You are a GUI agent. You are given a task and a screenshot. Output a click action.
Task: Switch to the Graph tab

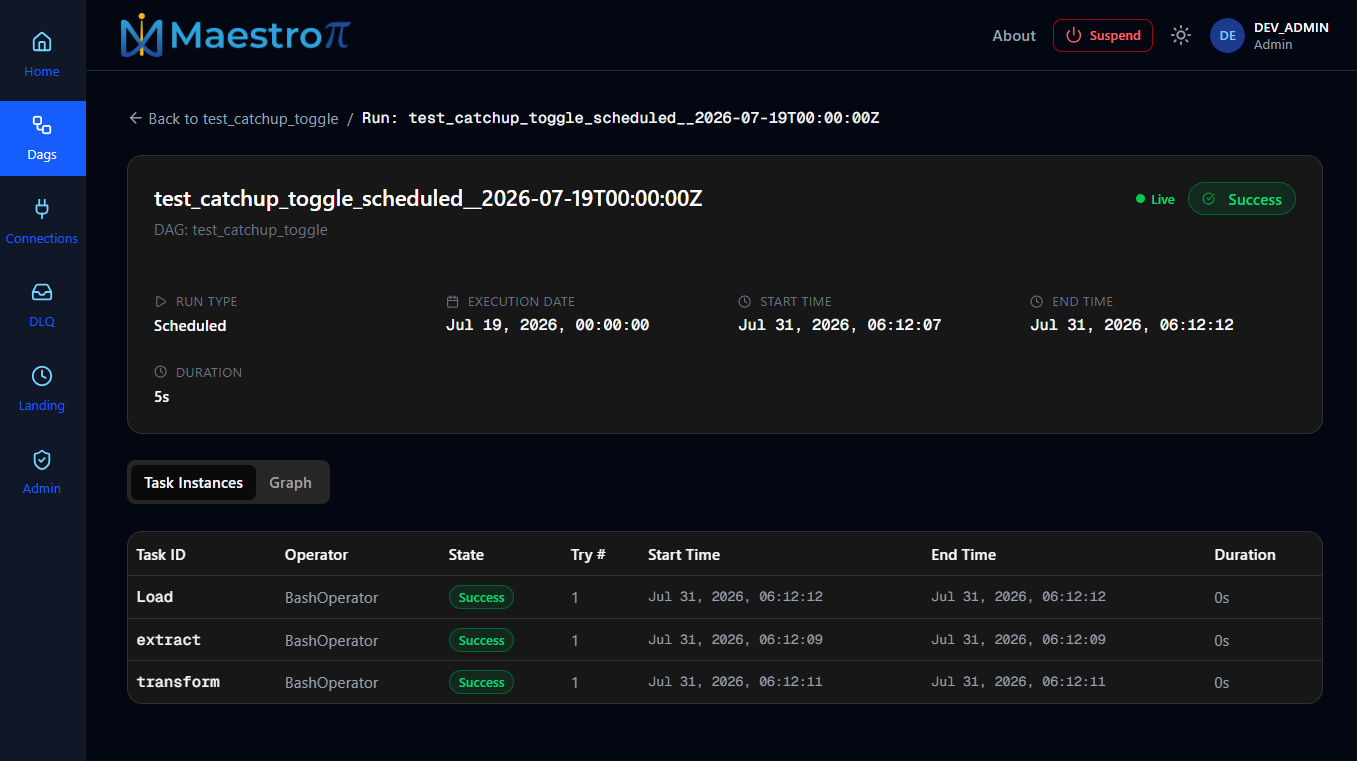coord(290,482)
